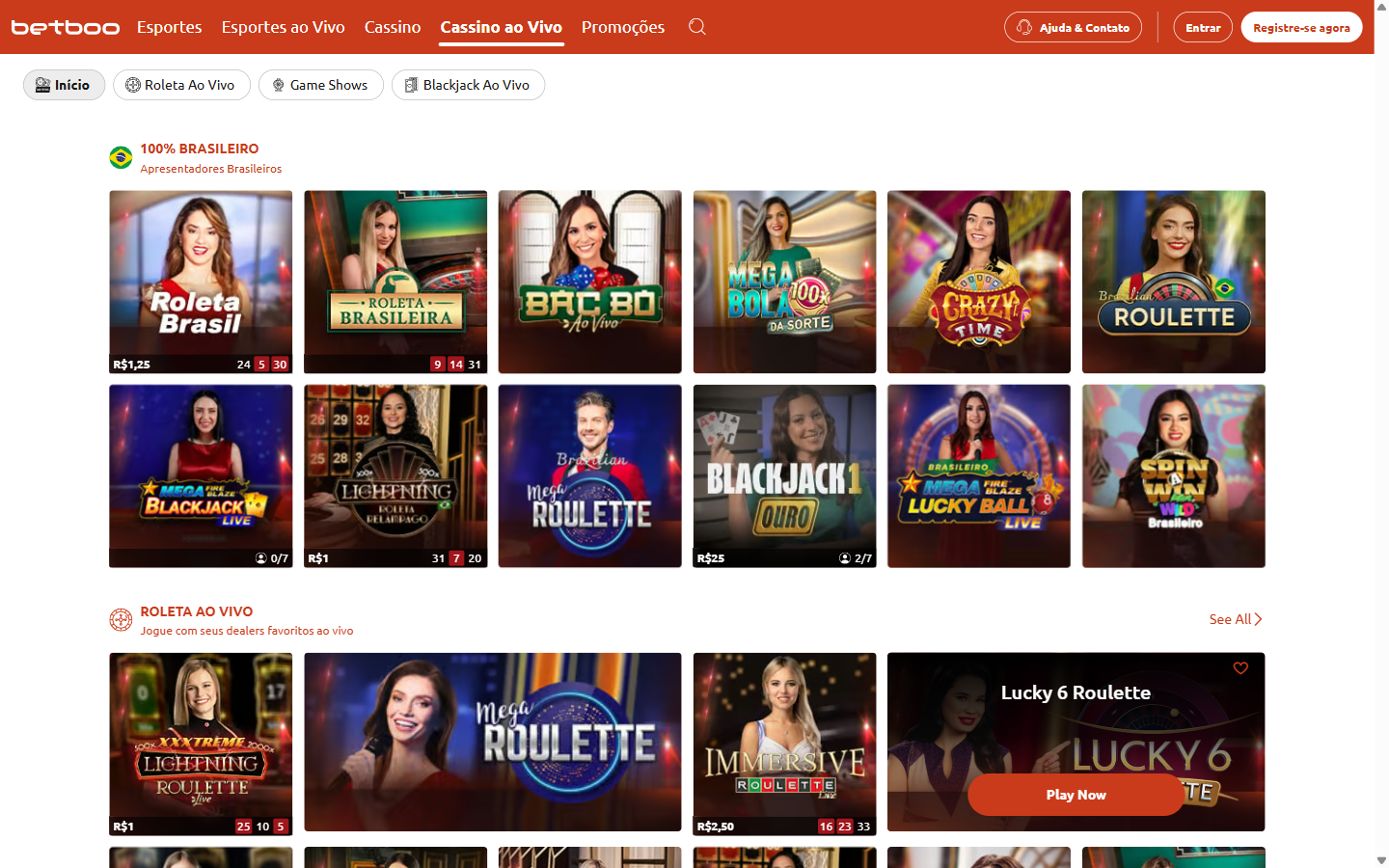The image size is (1389, 868).
Task: Expand roulette list with See All
Action: pos(1236,619)
